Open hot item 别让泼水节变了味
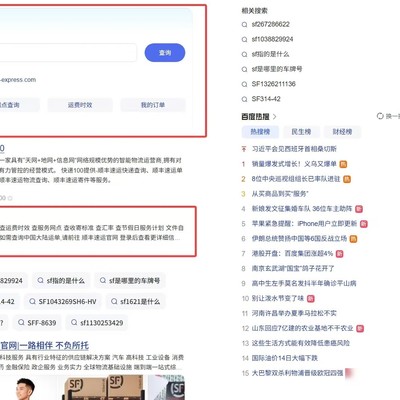 [278, 298]
